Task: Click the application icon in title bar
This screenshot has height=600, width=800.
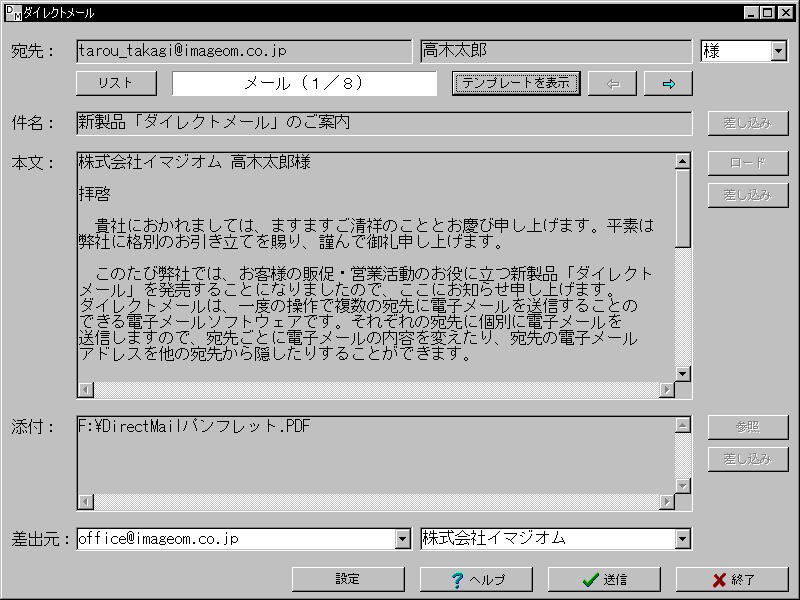Action: tap(13, 12)
